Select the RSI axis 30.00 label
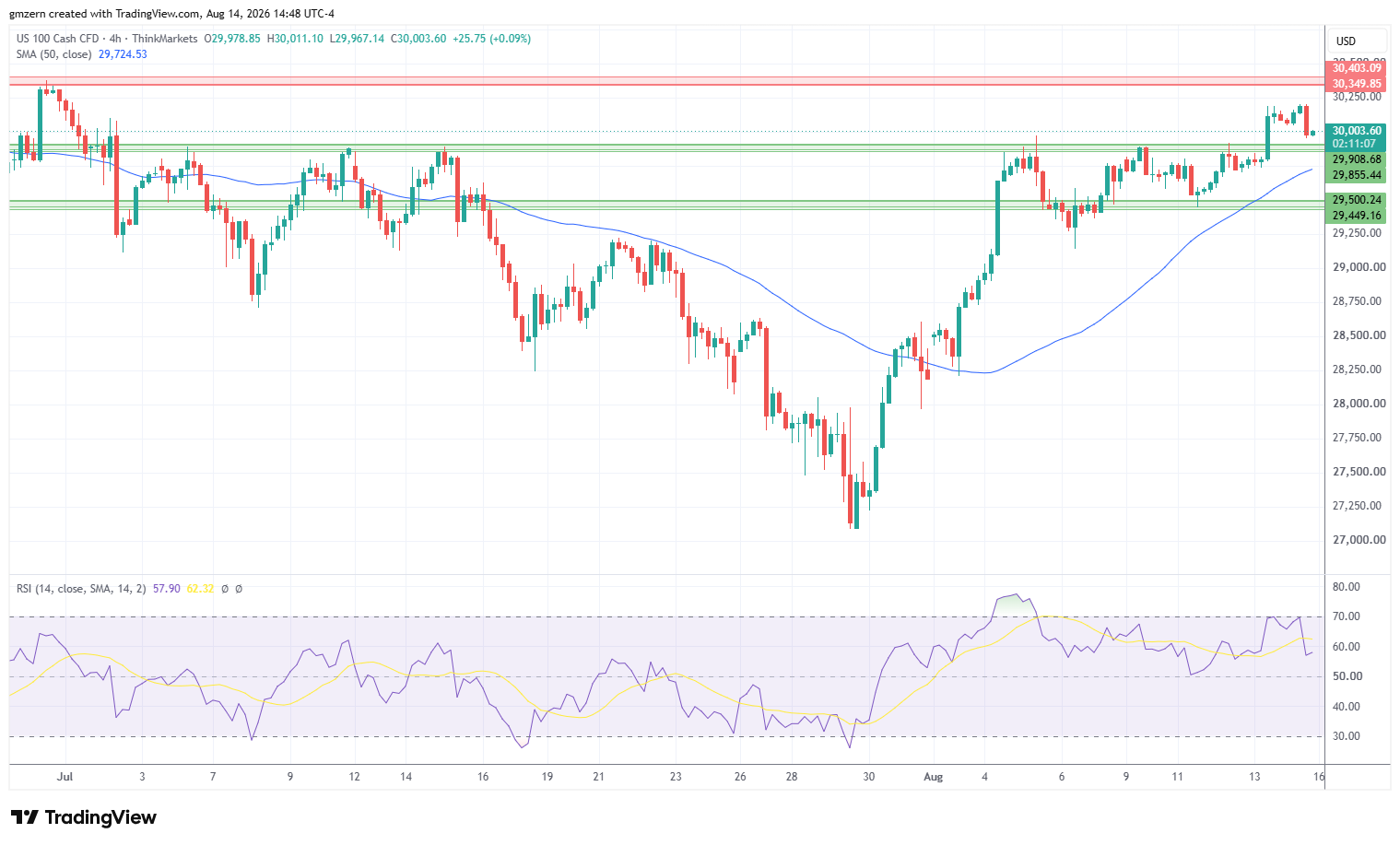 (1347, 736)
